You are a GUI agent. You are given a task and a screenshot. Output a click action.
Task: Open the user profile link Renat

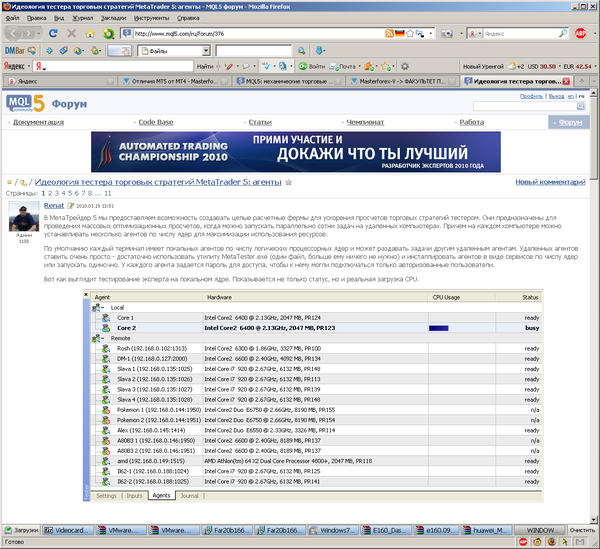(52, 203)
